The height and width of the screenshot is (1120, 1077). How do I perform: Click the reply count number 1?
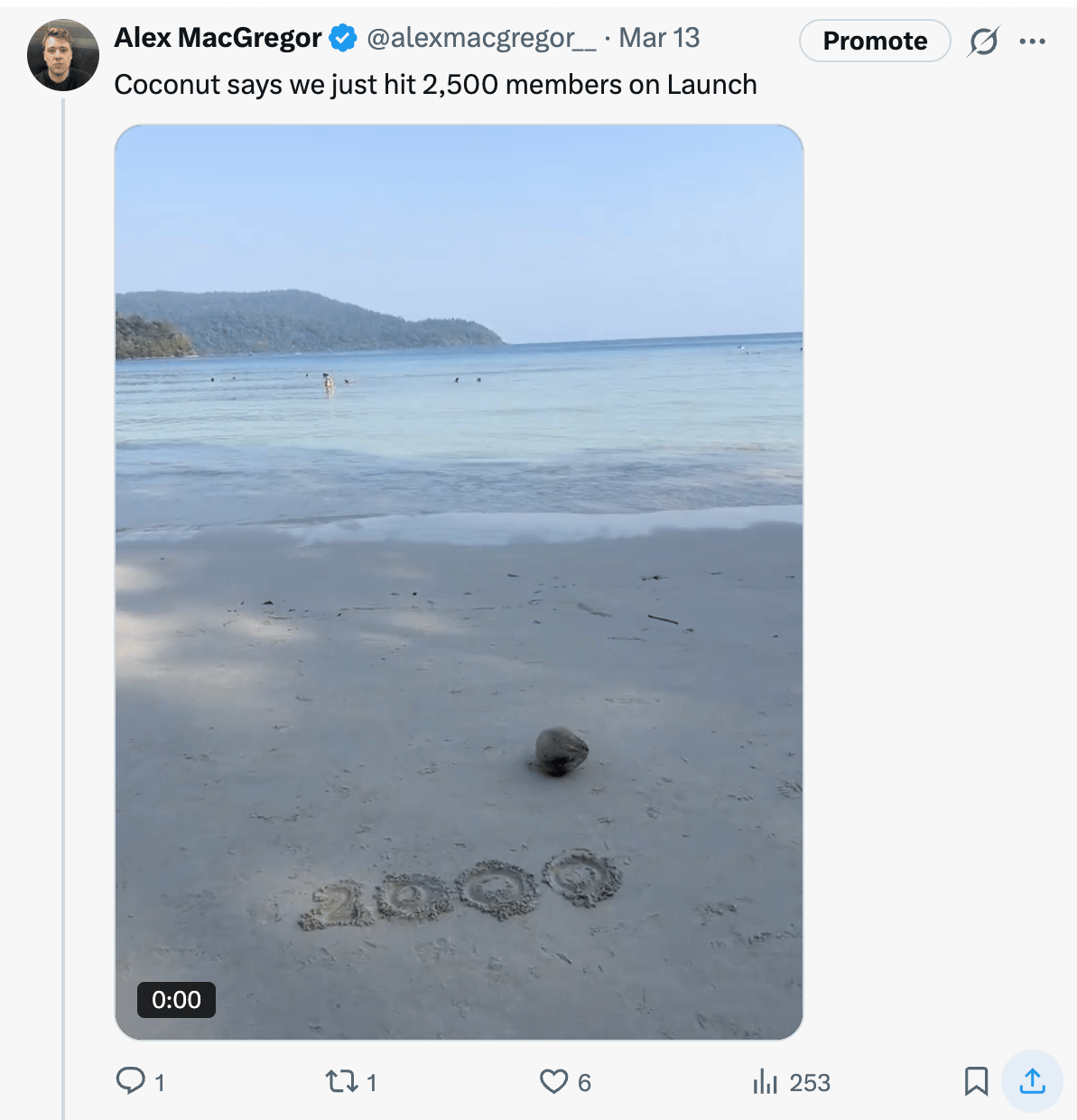160,1082
